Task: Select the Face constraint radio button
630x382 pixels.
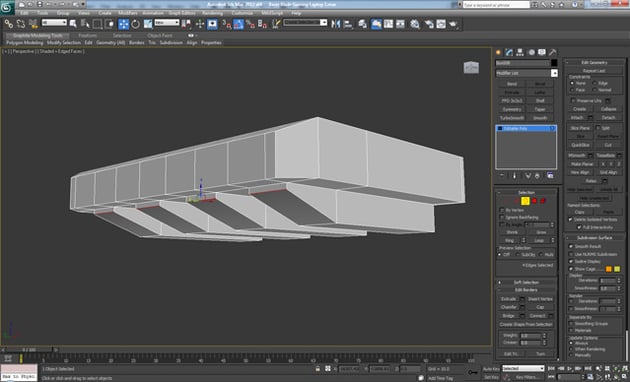Action: [572, 90]
